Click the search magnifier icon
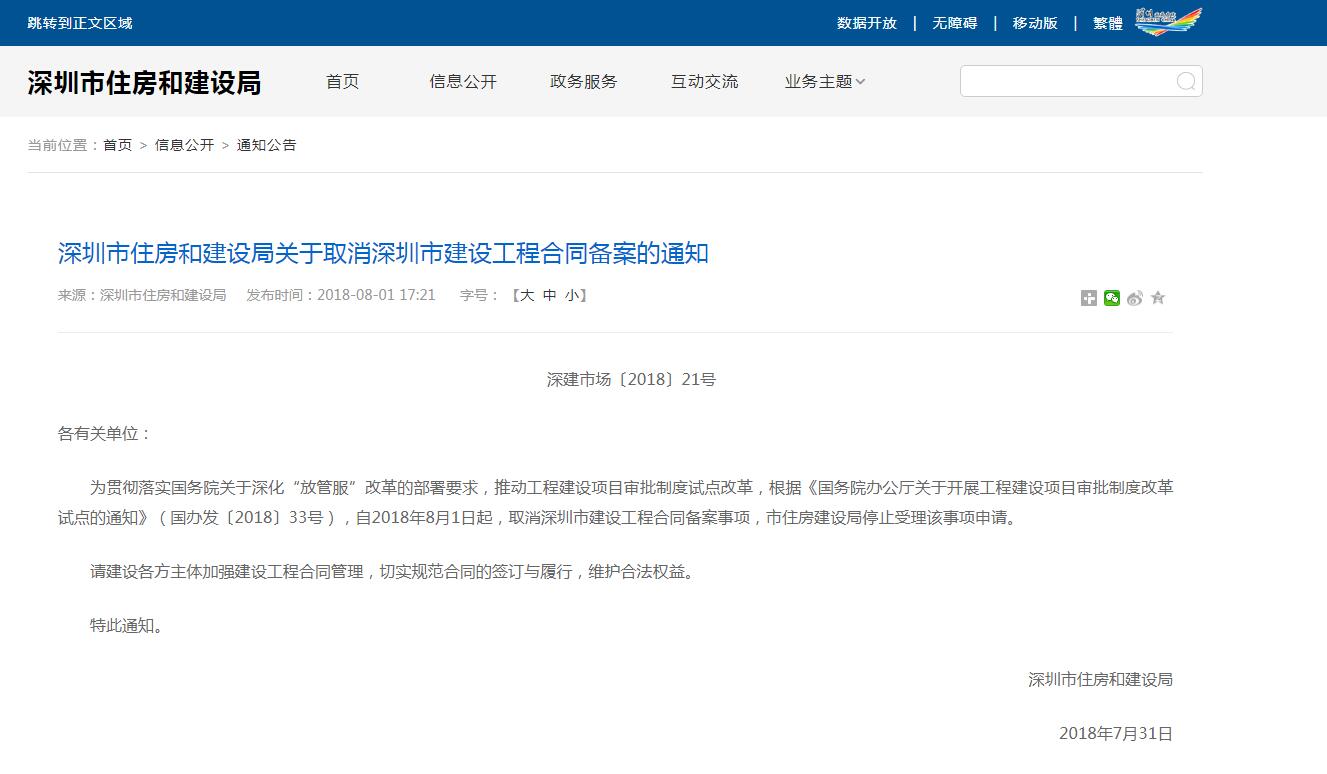Screen dimensions: 1327x774 (1185, 81)
